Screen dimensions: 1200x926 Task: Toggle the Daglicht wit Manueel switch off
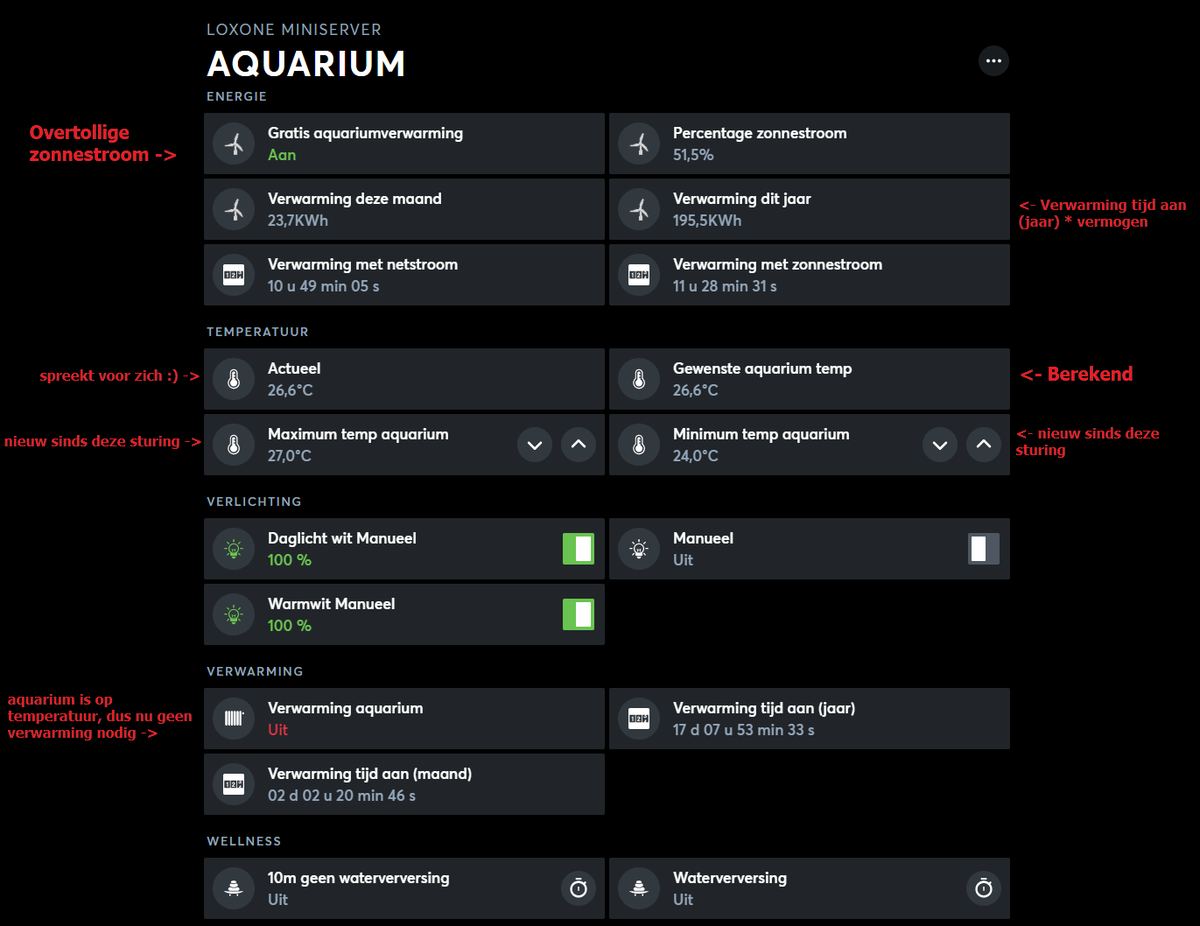click(578, 549)
